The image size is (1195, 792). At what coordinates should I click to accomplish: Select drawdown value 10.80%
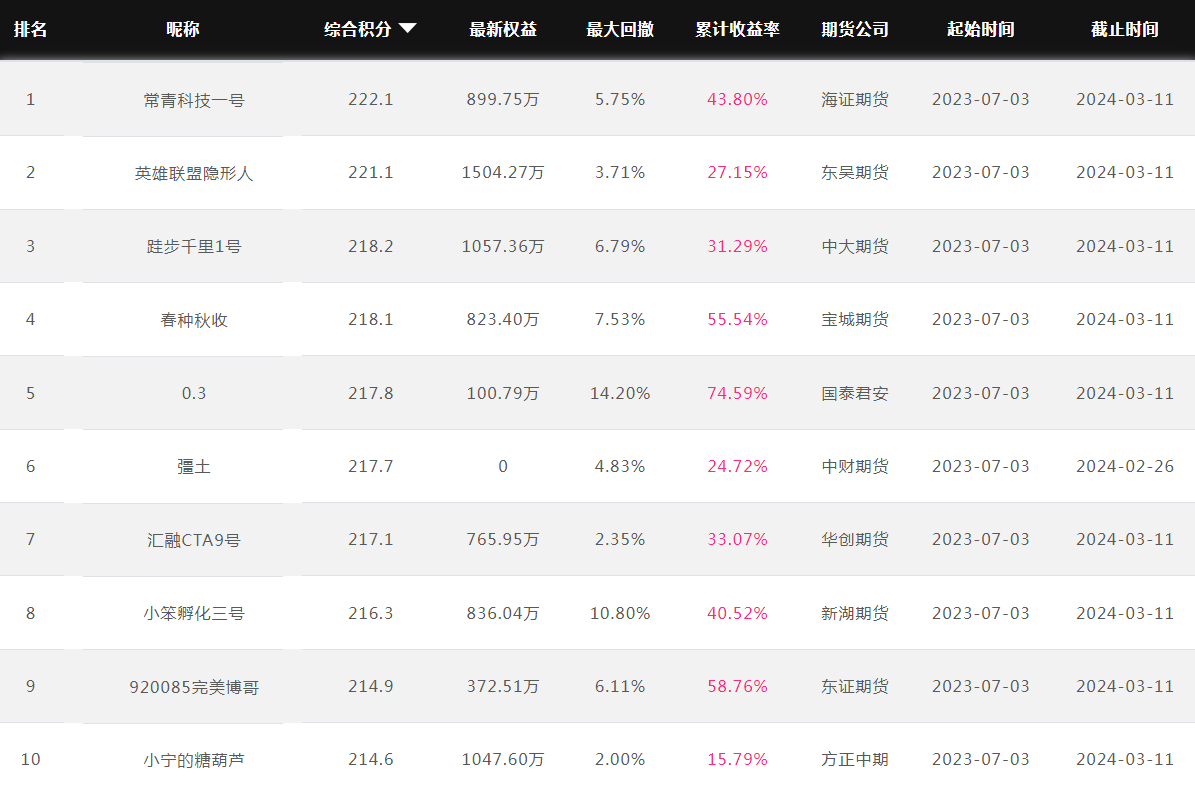click(620, 613)
